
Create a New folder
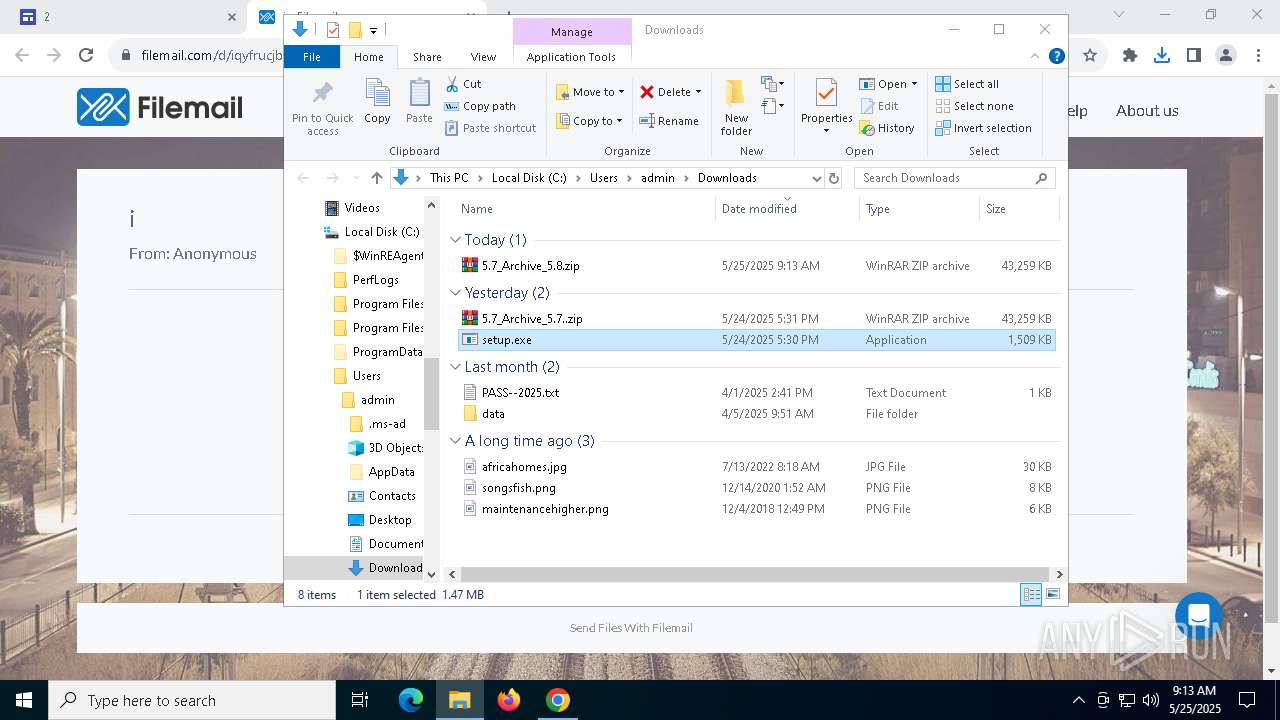736,108
